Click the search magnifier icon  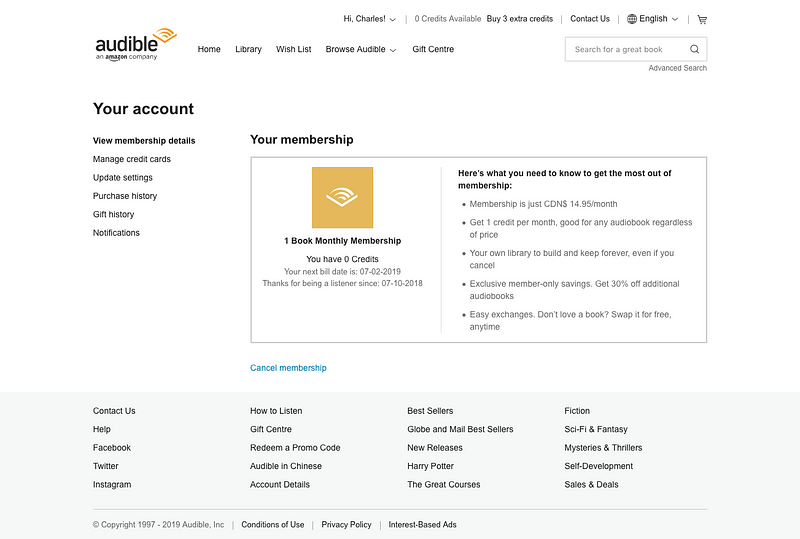pos(694,49)
